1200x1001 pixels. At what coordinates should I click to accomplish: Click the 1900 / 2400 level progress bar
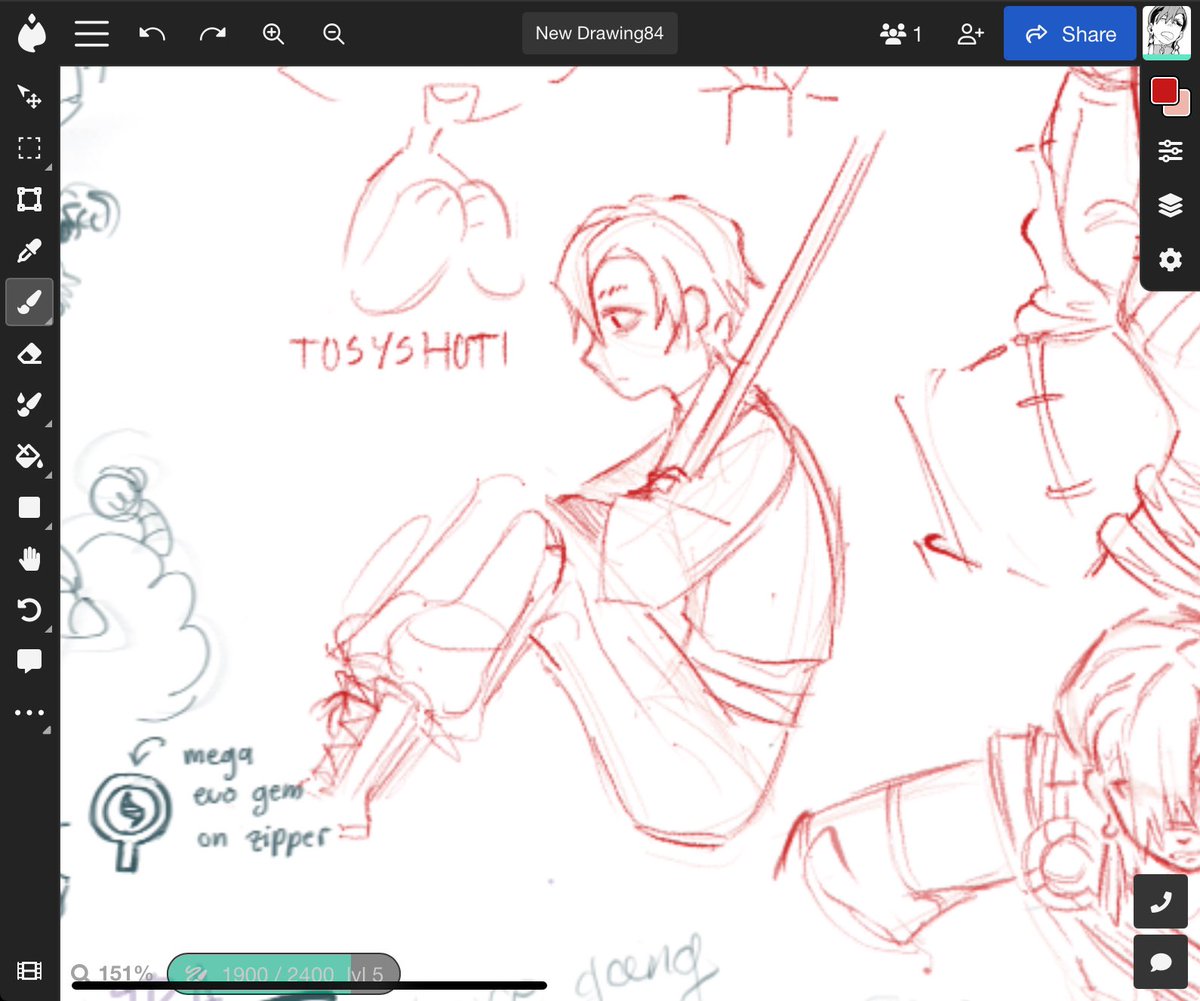pos(284,973)
